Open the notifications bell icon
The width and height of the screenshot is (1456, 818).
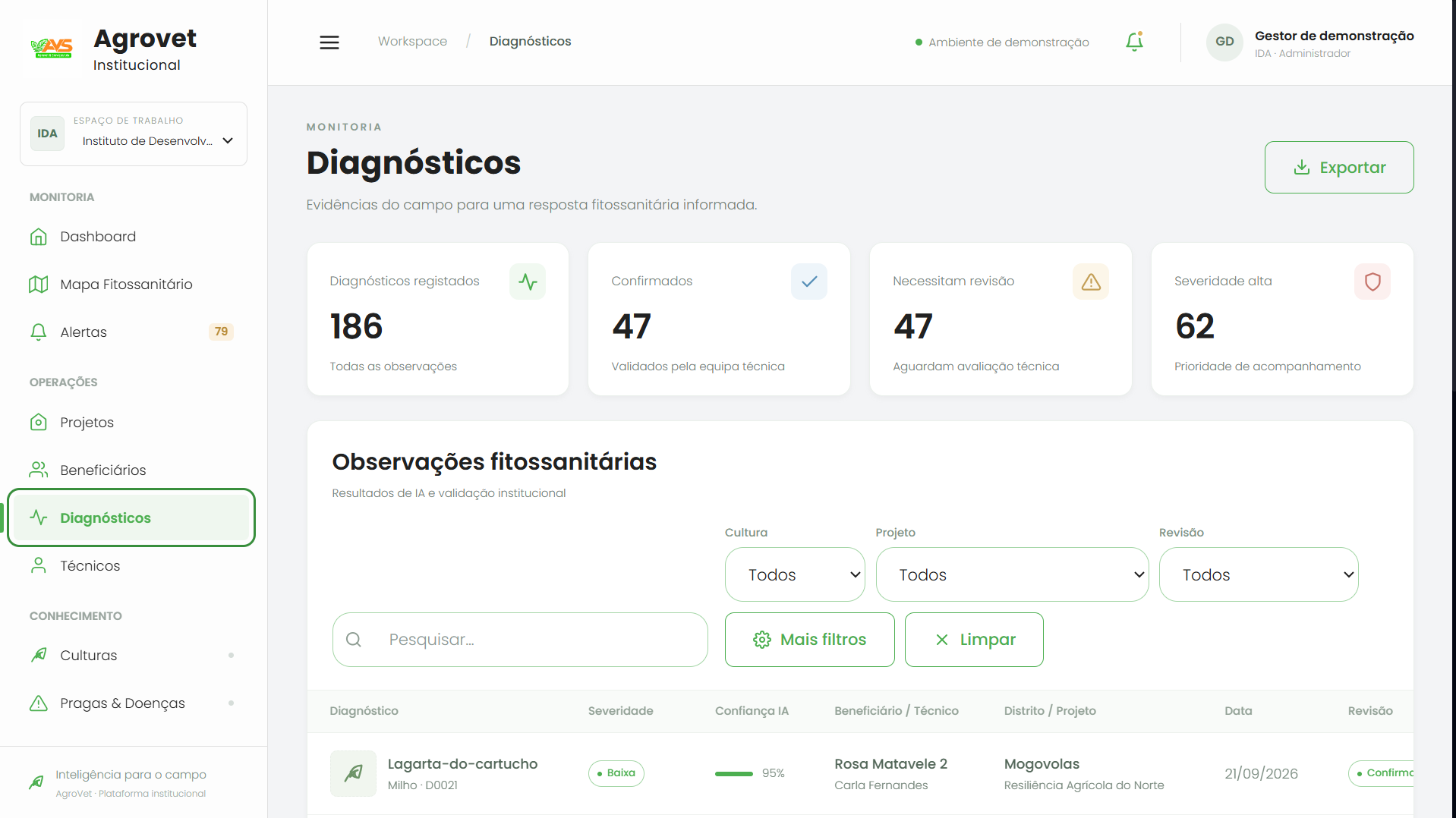coord(1134,42)
